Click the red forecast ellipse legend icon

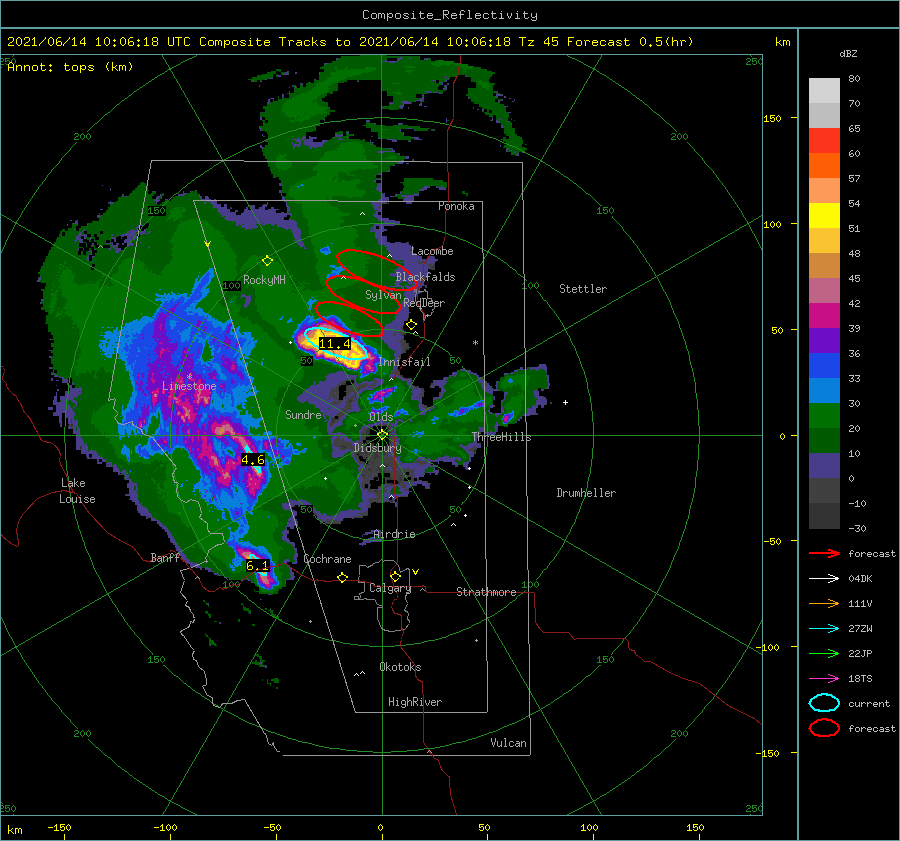coord(824,728)
